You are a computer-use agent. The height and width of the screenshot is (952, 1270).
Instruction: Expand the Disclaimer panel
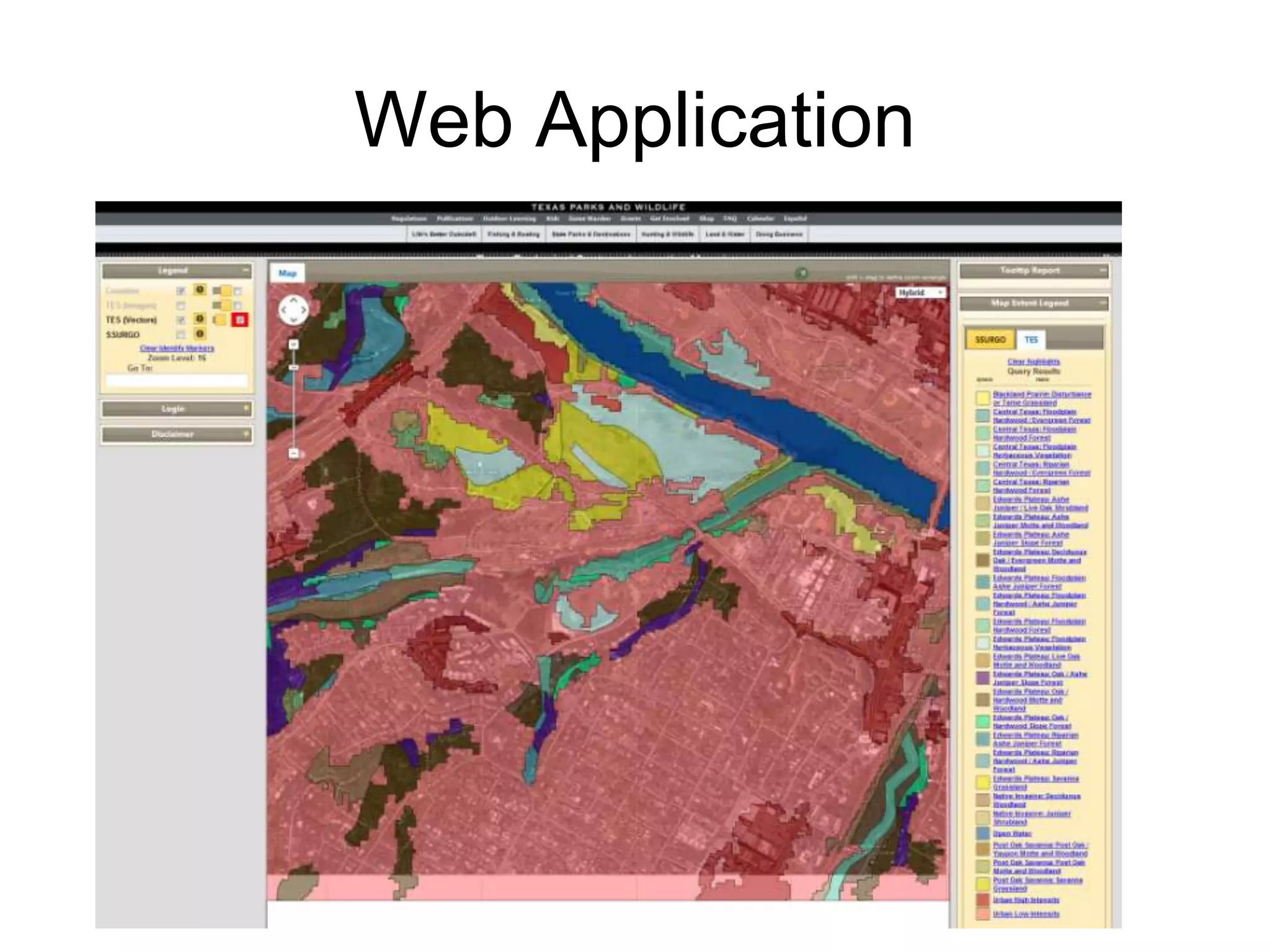(177, 434)
